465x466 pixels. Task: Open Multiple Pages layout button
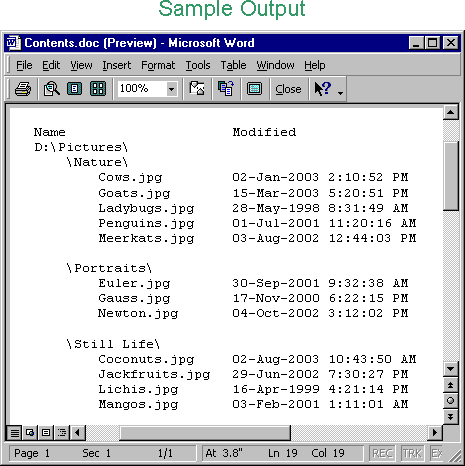pyautogui.click(x=98, y=89)
